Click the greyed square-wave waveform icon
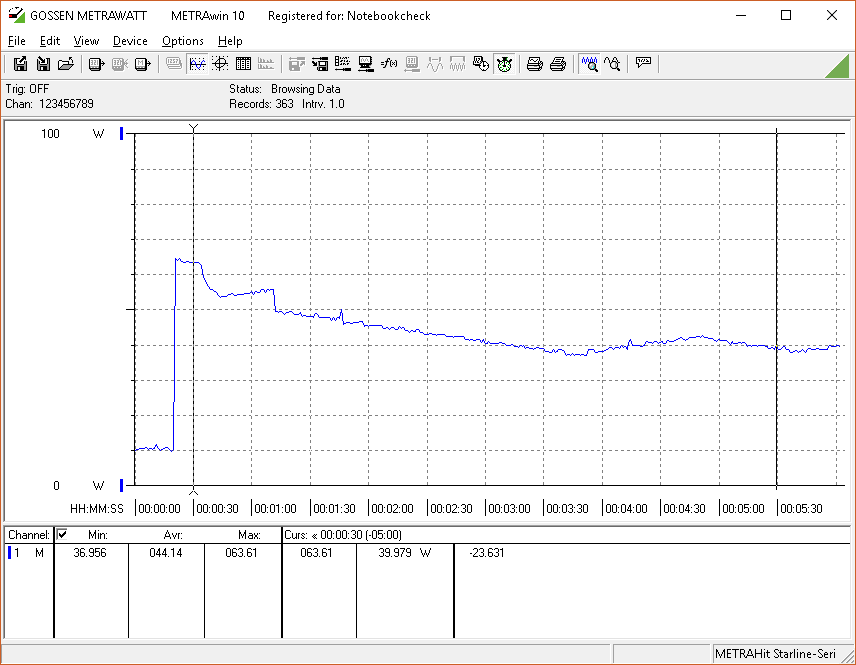This screenshot has height=665, width=856. [435, 64]
